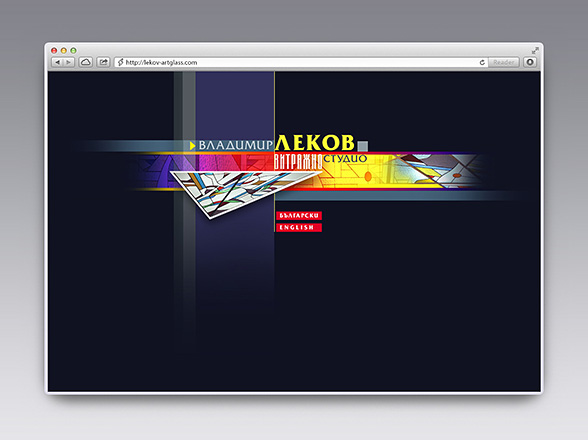Choose the БЪЛГАРСКИ language link

[299, 216]
